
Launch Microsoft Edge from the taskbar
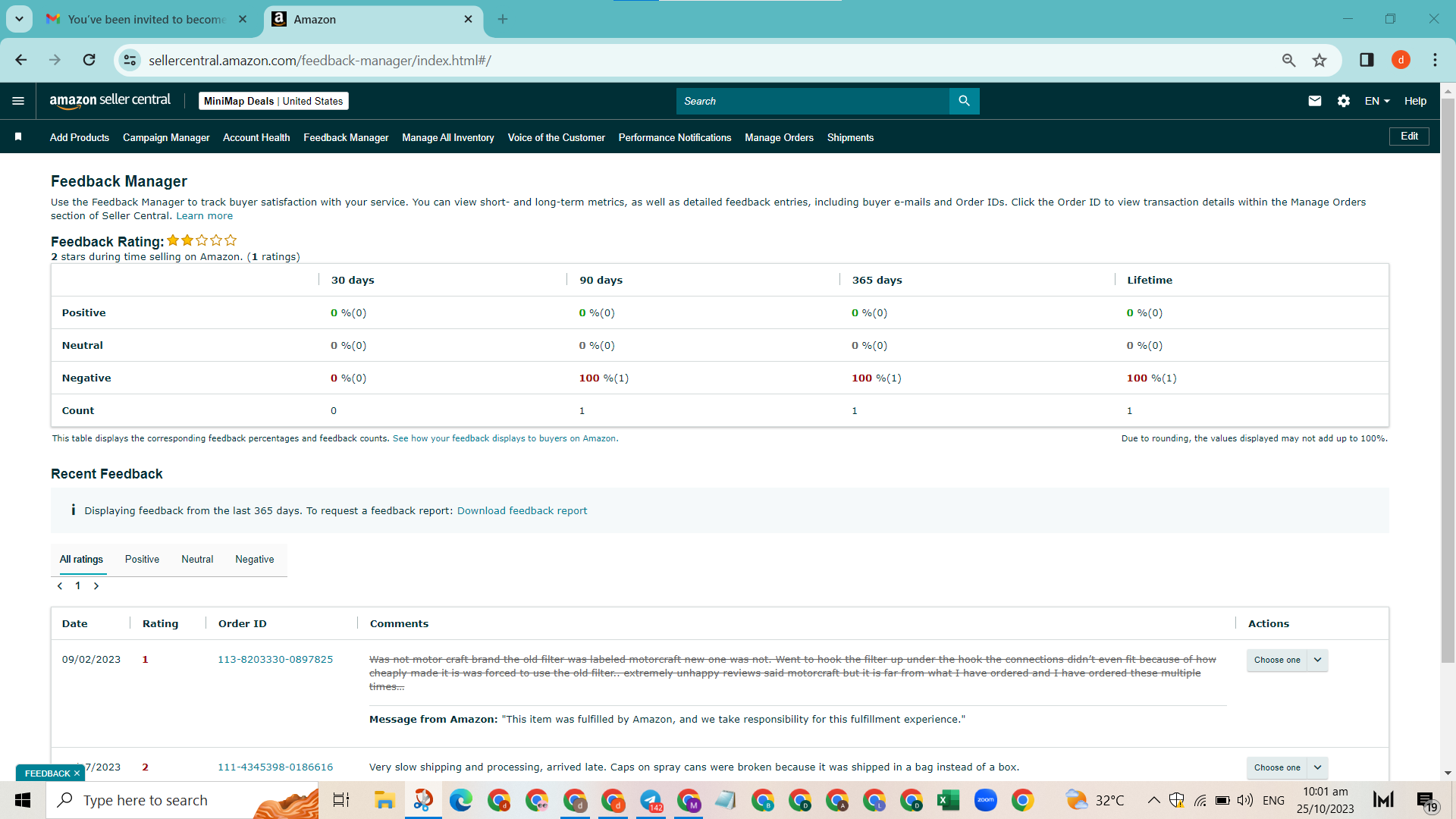coord(460,800)
